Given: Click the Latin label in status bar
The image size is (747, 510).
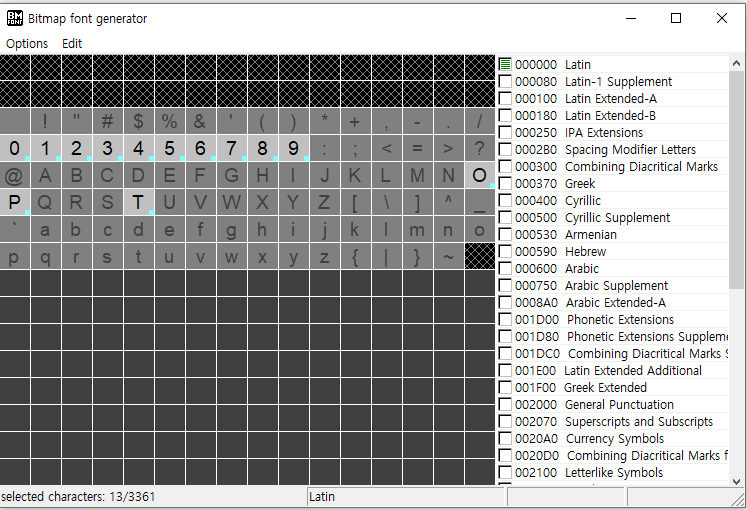Looking at the screenshot, I should click(322, 497).
